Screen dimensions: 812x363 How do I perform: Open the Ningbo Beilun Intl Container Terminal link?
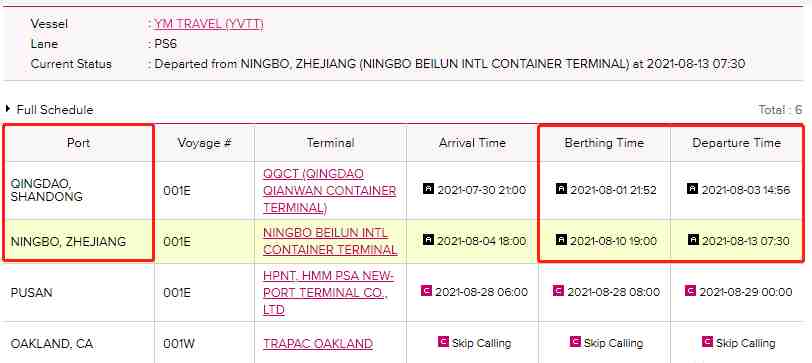pos(330,241)
